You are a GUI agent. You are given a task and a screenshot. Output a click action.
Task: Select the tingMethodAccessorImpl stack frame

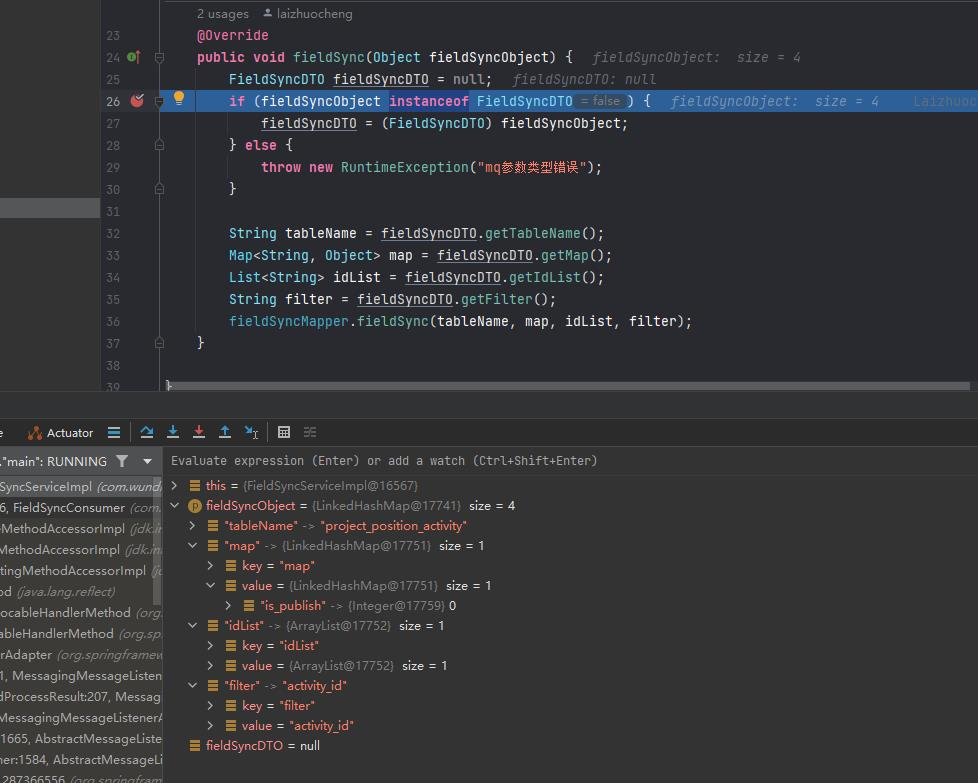pos(79,571)
